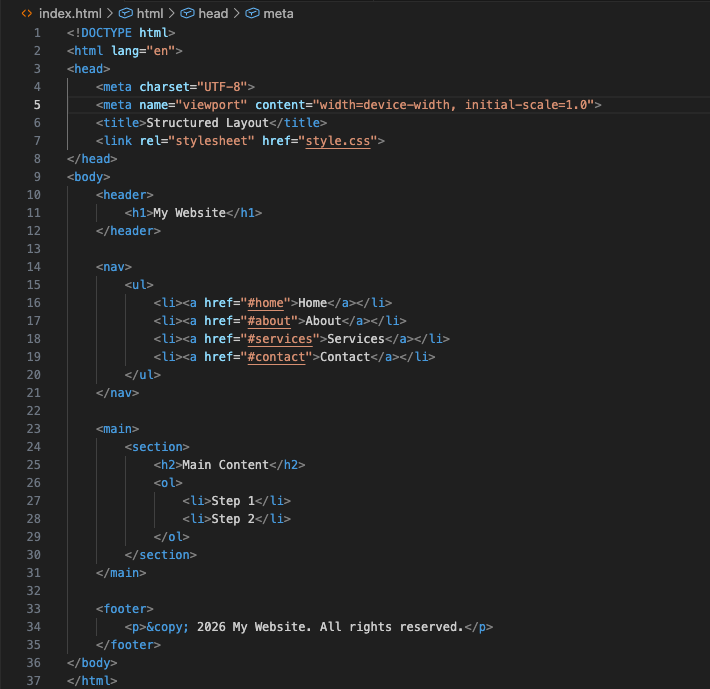Click the charset attribute name
The image size is (710, 689).
point(164,87)
